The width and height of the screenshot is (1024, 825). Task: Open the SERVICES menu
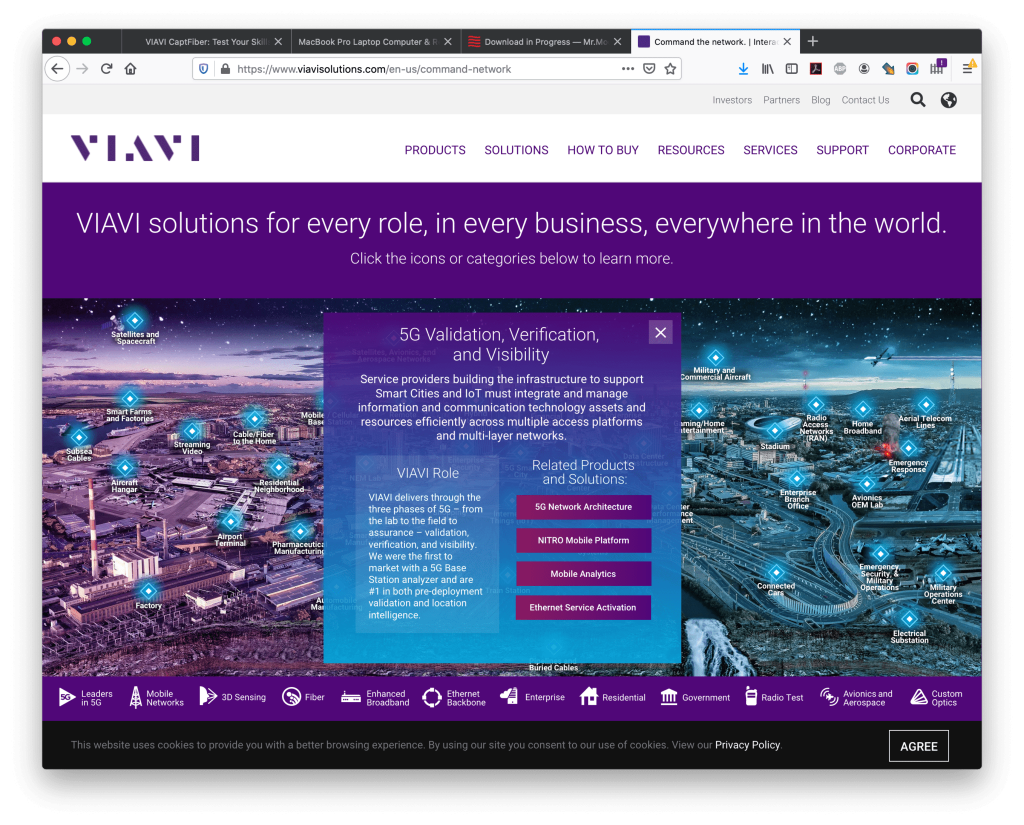click(771, 150)
